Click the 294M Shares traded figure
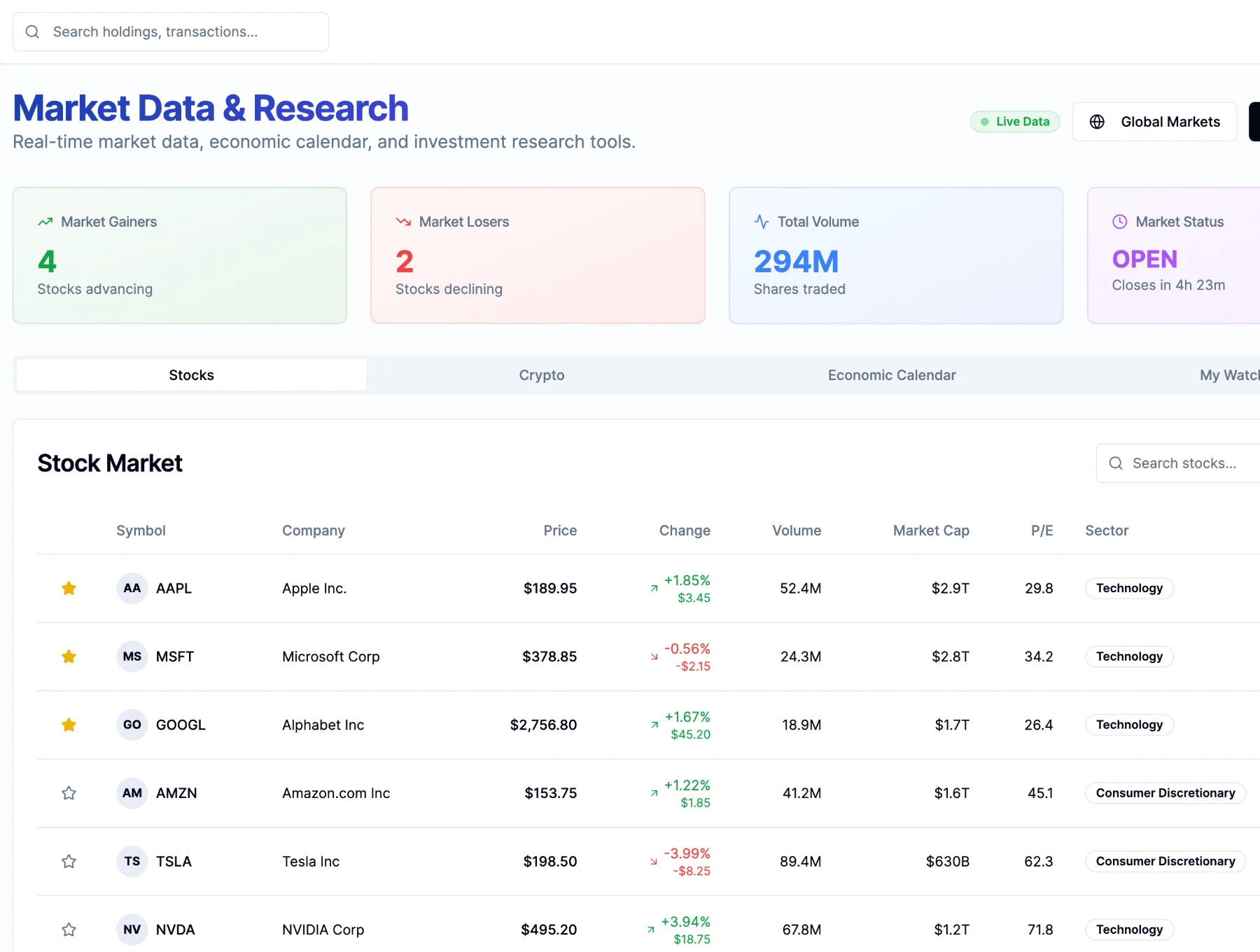1260x952 pixels. click(797, 262)
